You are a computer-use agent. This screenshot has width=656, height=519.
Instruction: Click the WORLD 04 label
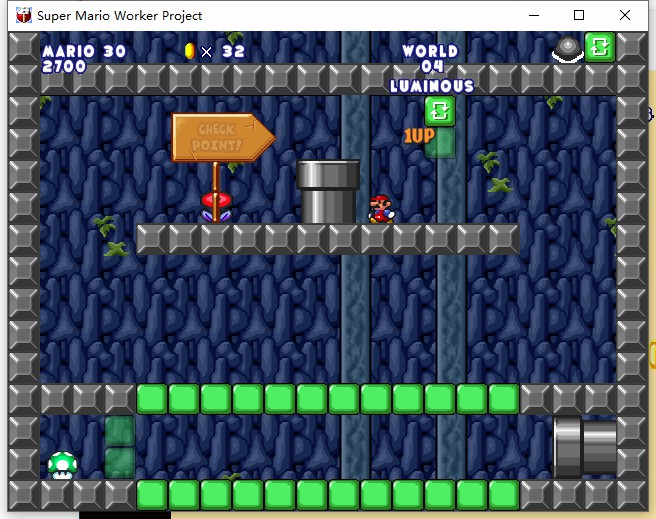(x=431, y=59)
